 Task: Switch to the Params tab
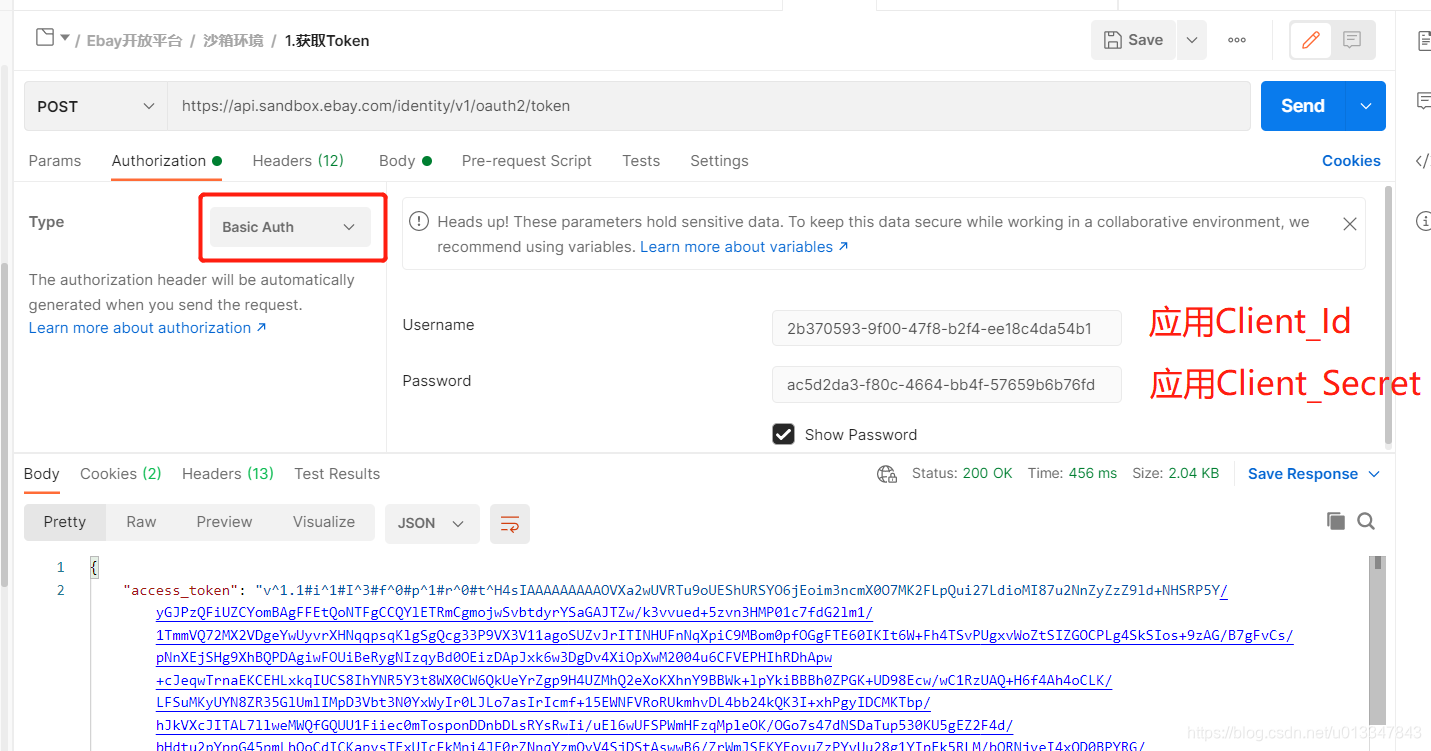tap(55, 161)
